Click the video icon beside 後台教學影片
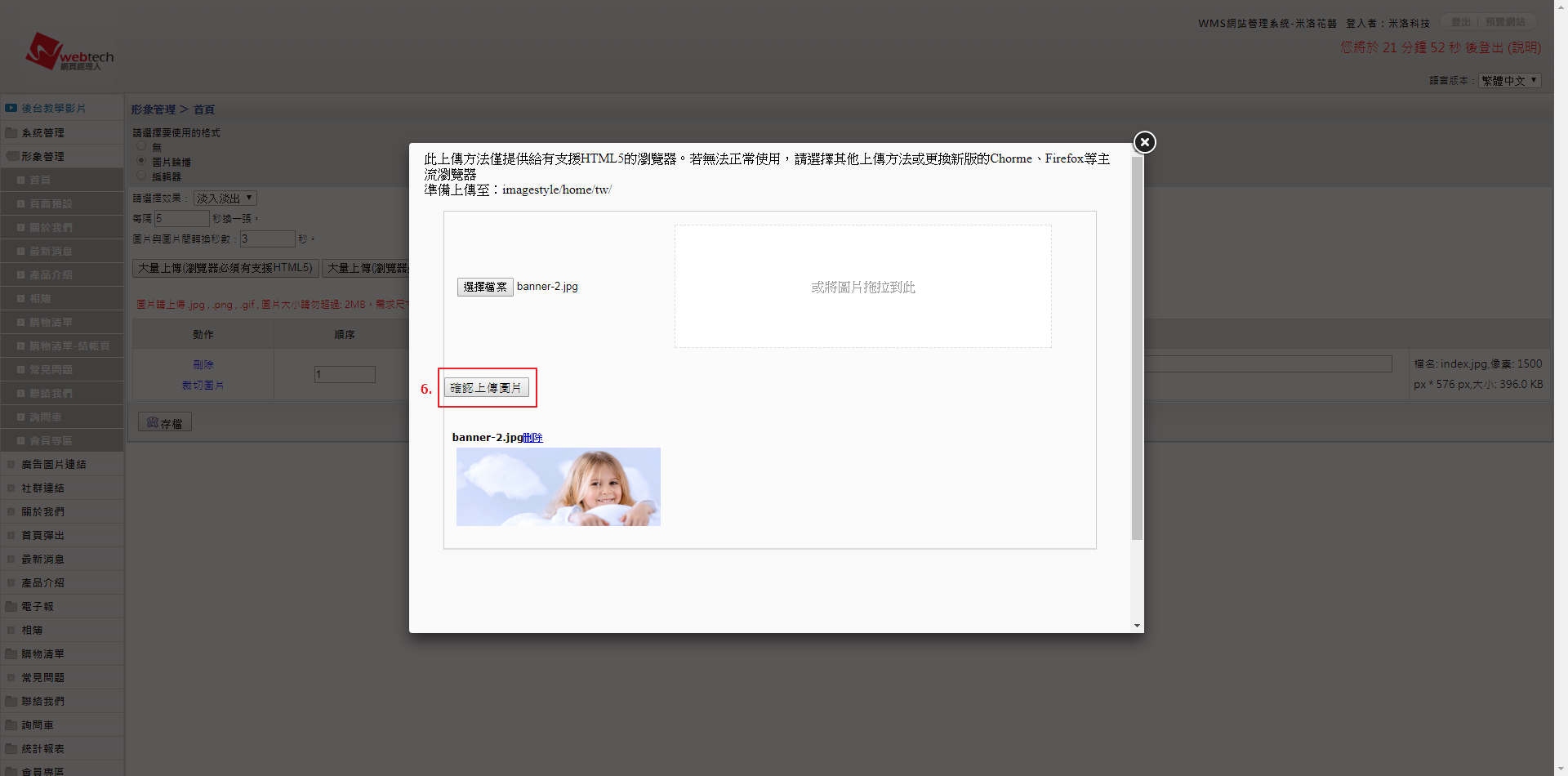 coord(11,108)
